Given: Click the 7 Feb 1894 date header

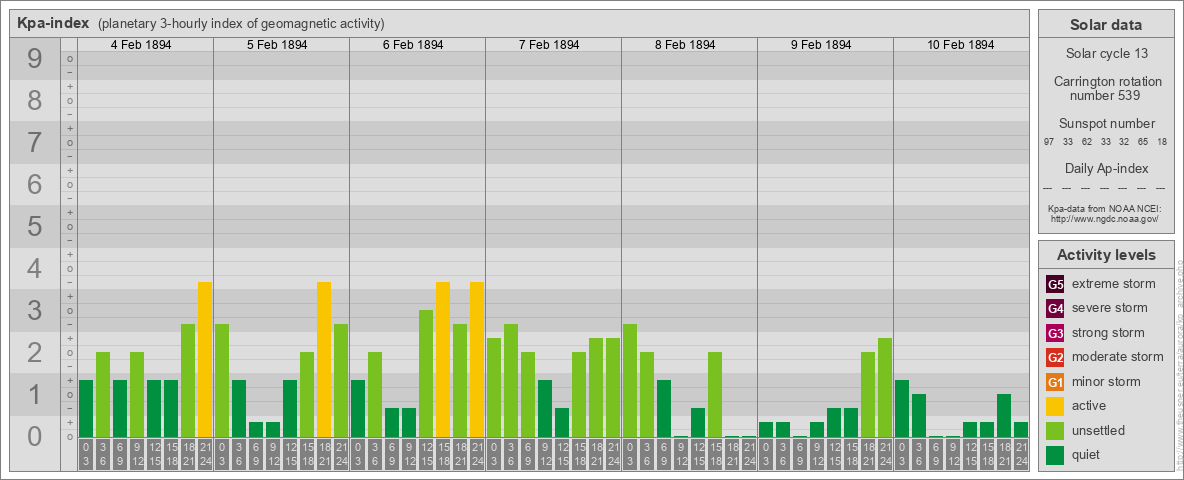Looking at the screenshot, I should (549, 45).
